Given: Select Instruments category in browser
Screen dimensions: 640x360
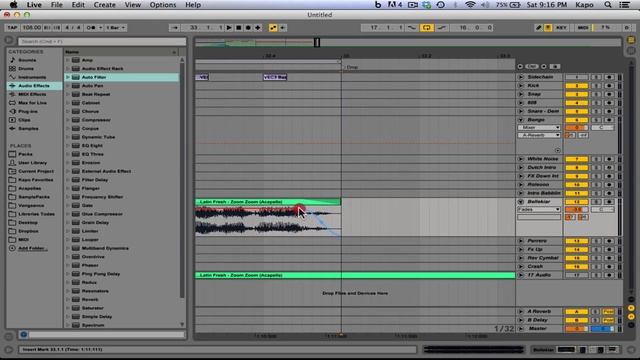Looking at the screenshot, I should [x=32, y=77].
